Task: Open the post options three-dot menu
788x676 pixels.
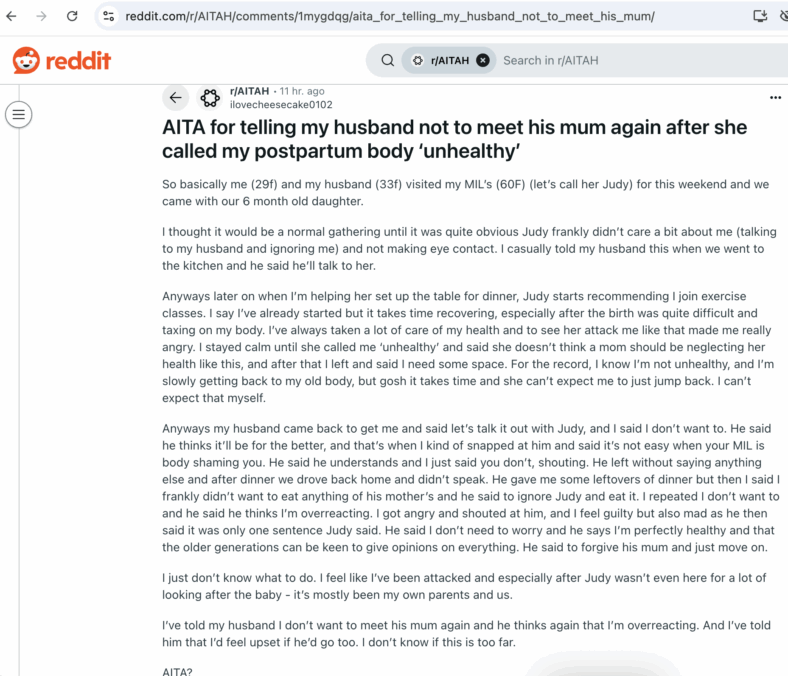Action: [x=775, y=98]
